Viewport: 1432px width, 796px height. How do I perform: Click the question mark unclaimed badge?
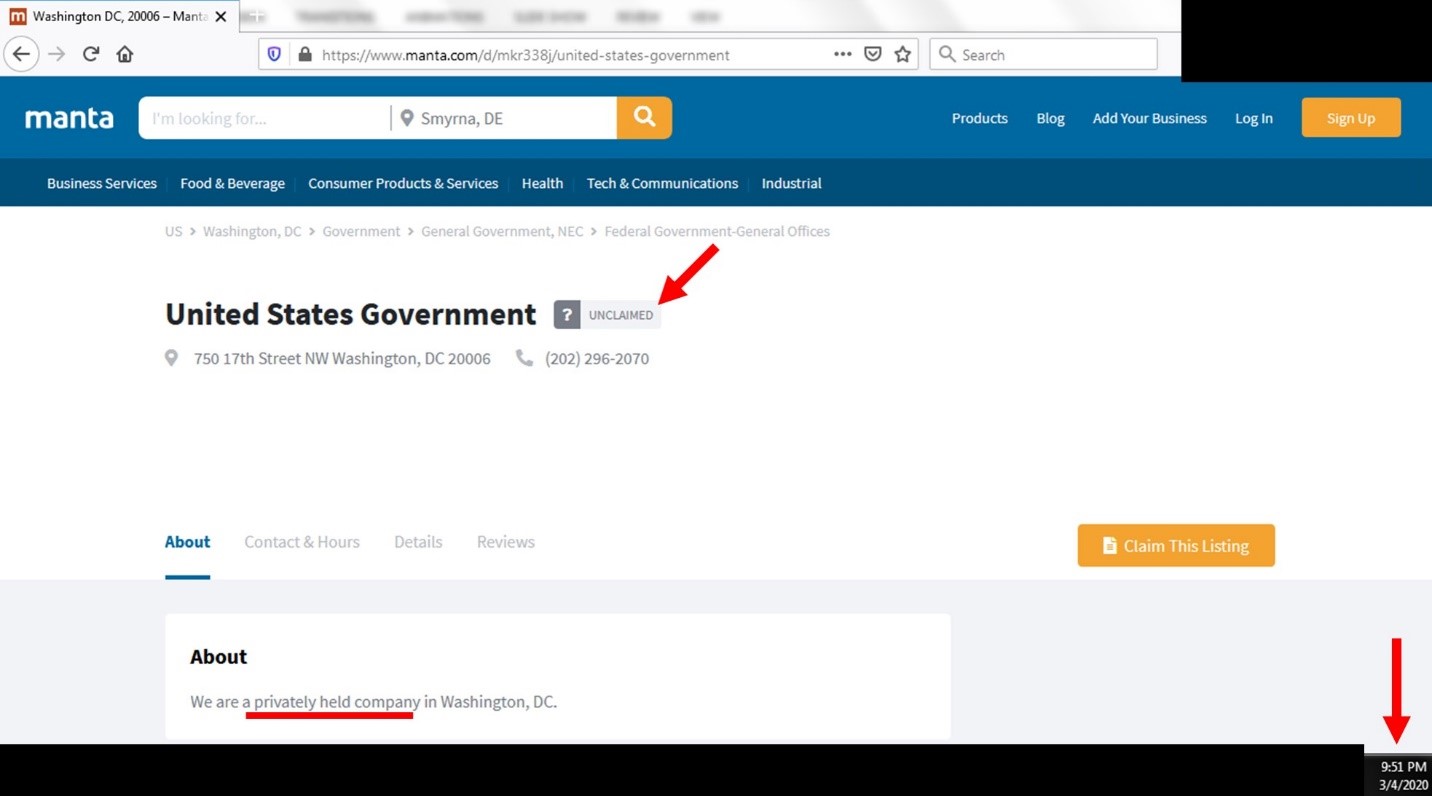pyautogui.click(x=567, y=315)
